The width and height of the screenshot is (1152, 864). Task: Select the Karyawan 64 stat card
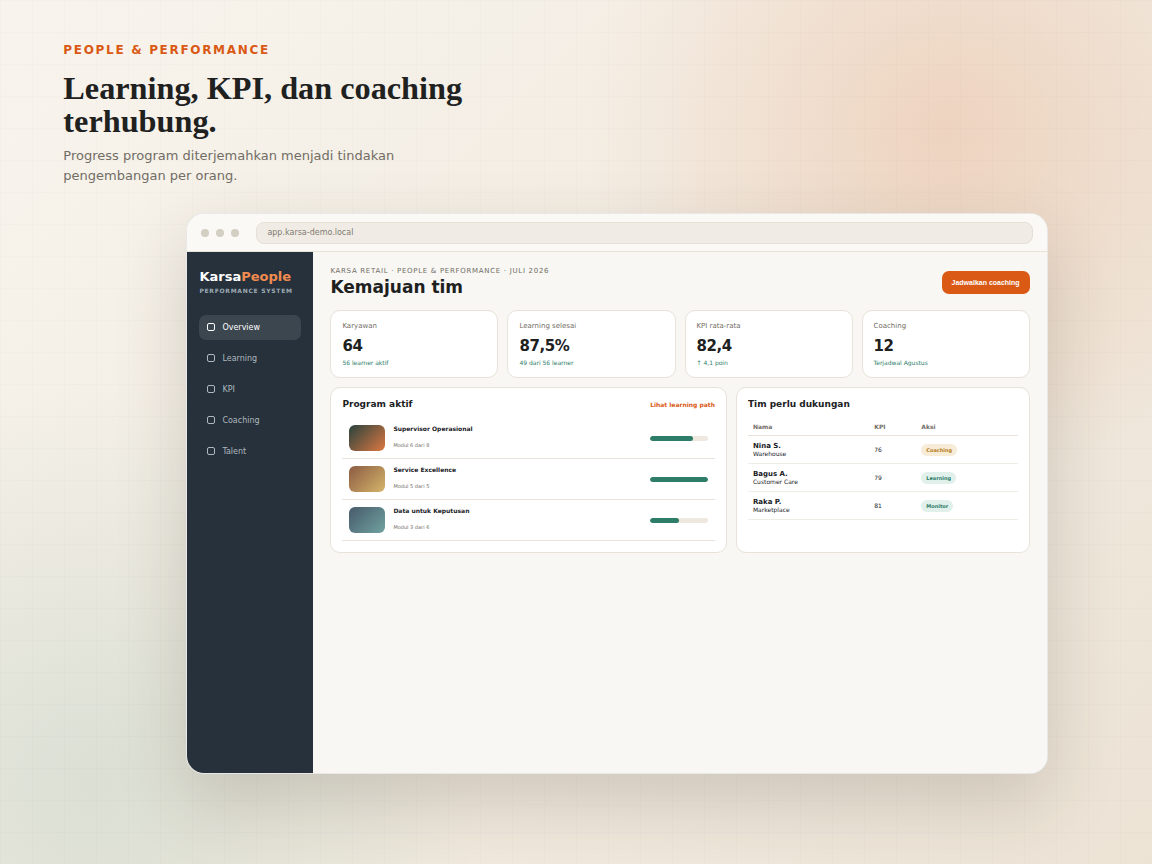click(x=414, y=344)
